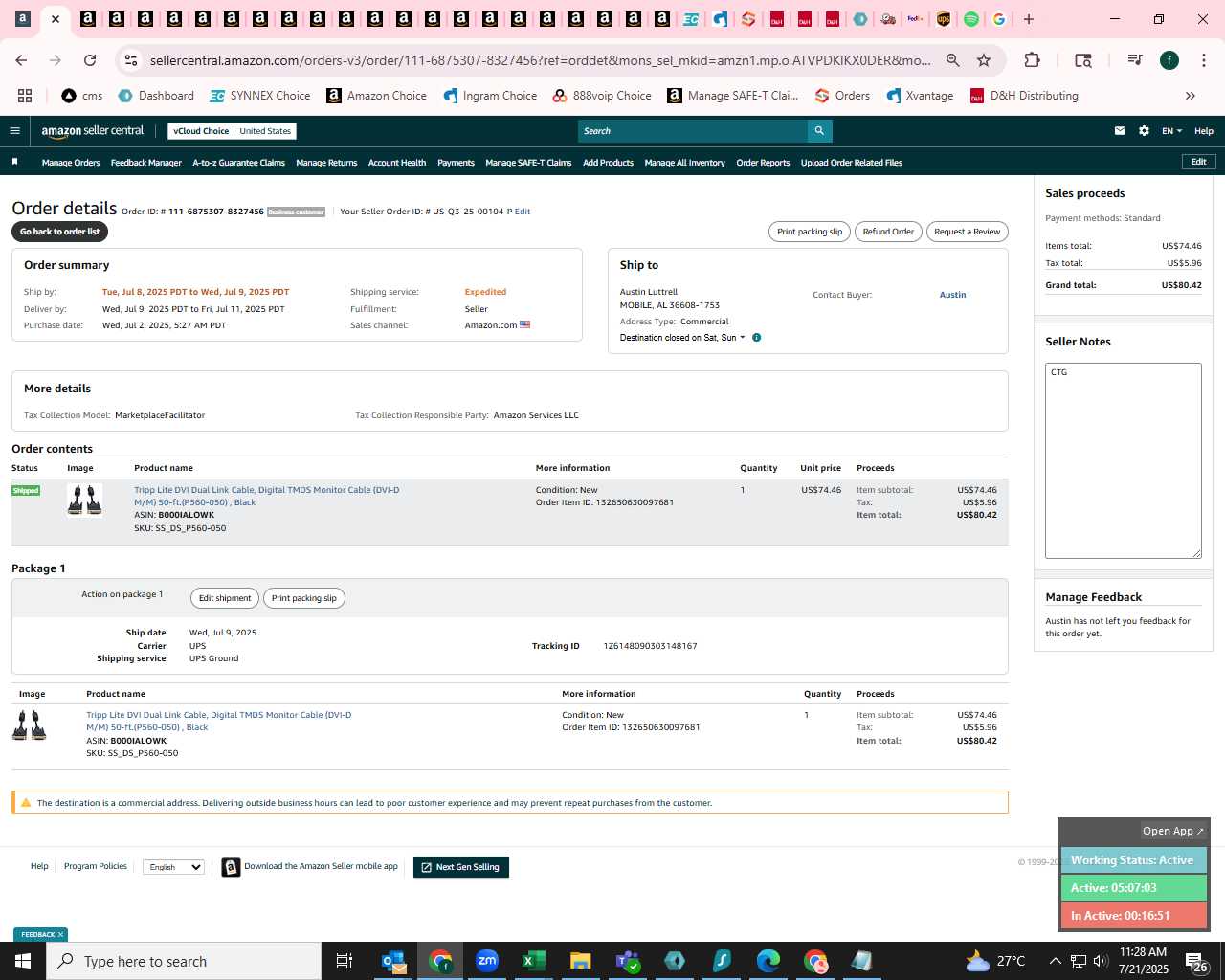The height and width of the screenshot is (980, 1225).
Task: Open the Chrome profile avatar
Action: 1169,60
